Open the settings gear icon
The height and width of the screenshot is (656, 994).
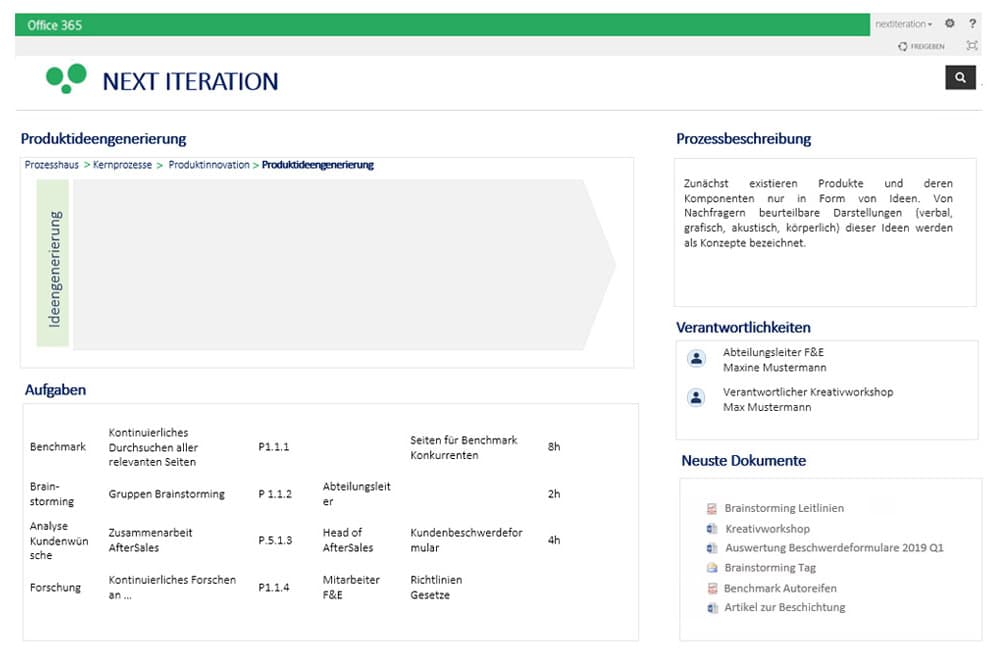950,23
